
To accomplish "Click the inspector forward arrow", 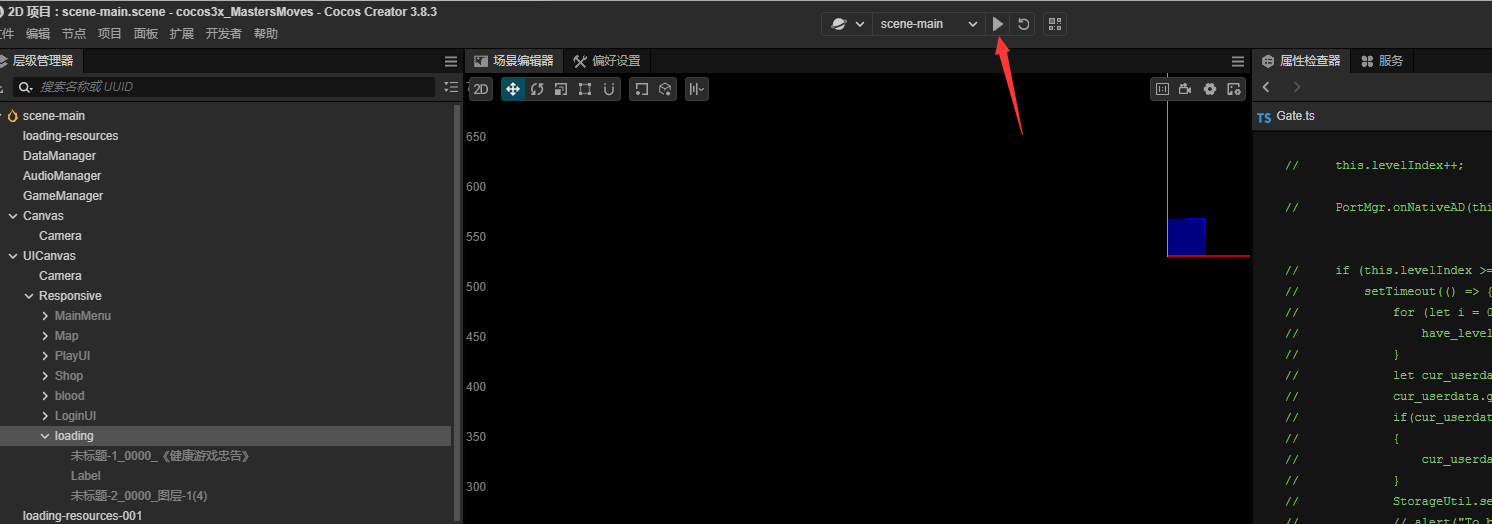I will coord(1297,88).
